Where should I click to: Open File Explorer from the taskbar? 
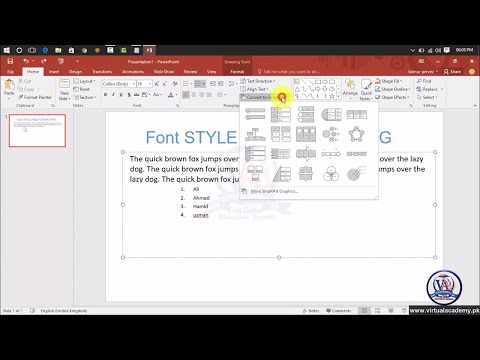coord(58,50)
